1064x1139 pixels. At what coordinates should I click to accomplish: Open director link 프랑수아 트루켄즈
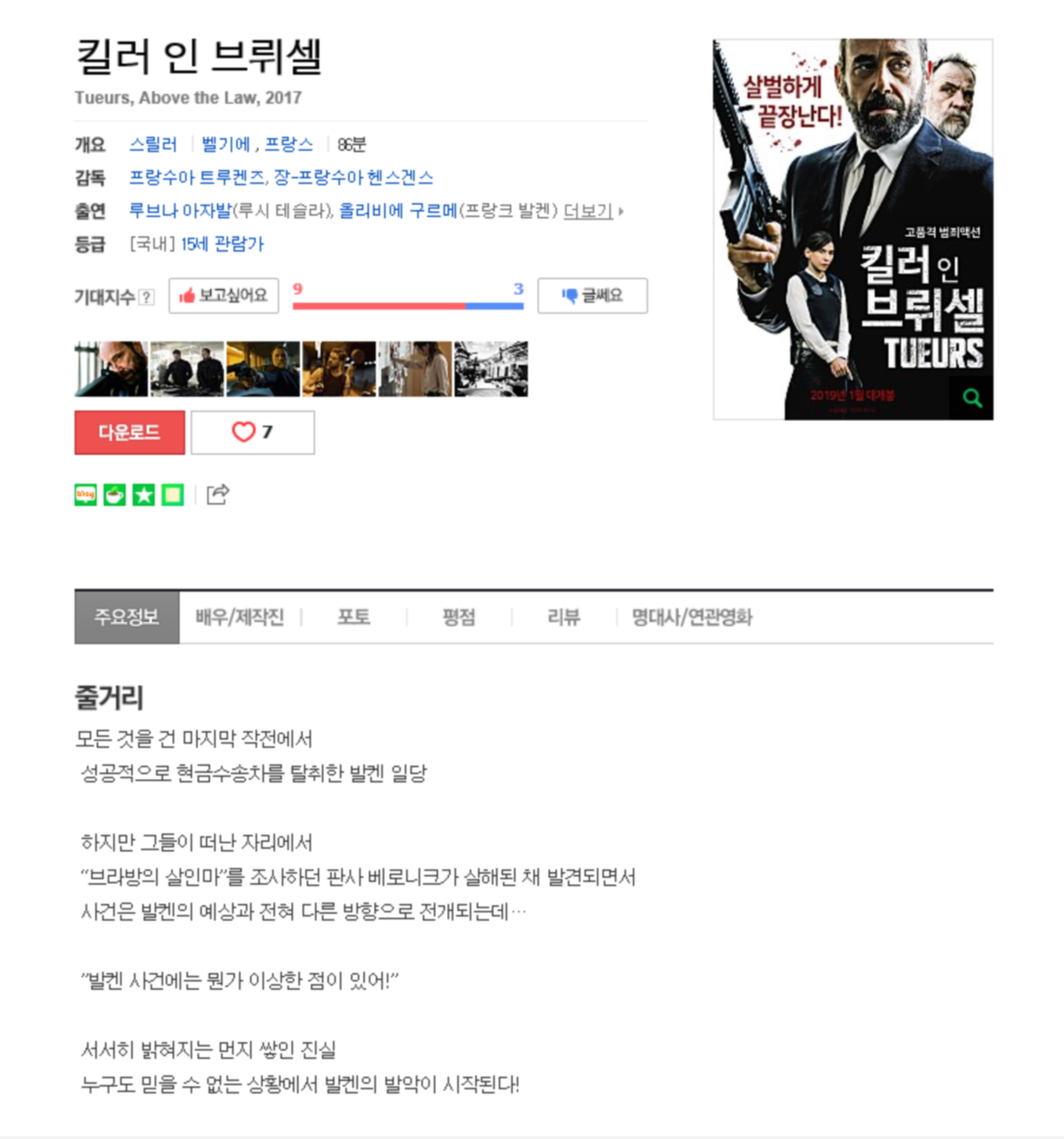point(197,178)
